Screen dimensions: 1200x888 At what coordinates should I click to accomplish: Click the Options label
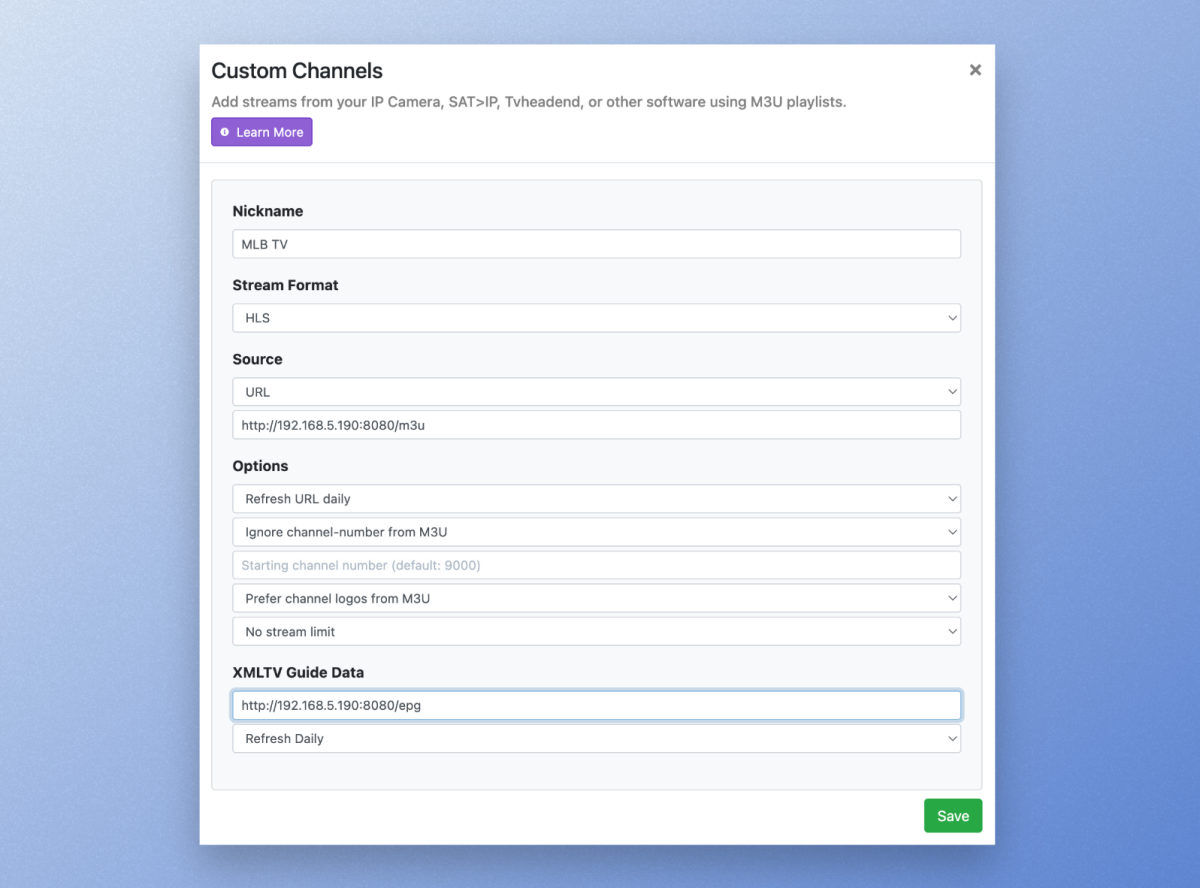coord(260,466)
